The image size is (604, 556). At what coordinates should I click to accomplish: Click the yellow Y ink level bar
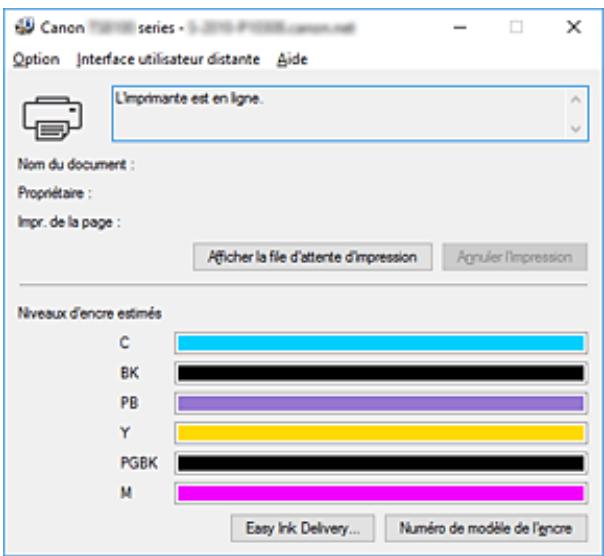pyautogui.click(x=381, y=433)
